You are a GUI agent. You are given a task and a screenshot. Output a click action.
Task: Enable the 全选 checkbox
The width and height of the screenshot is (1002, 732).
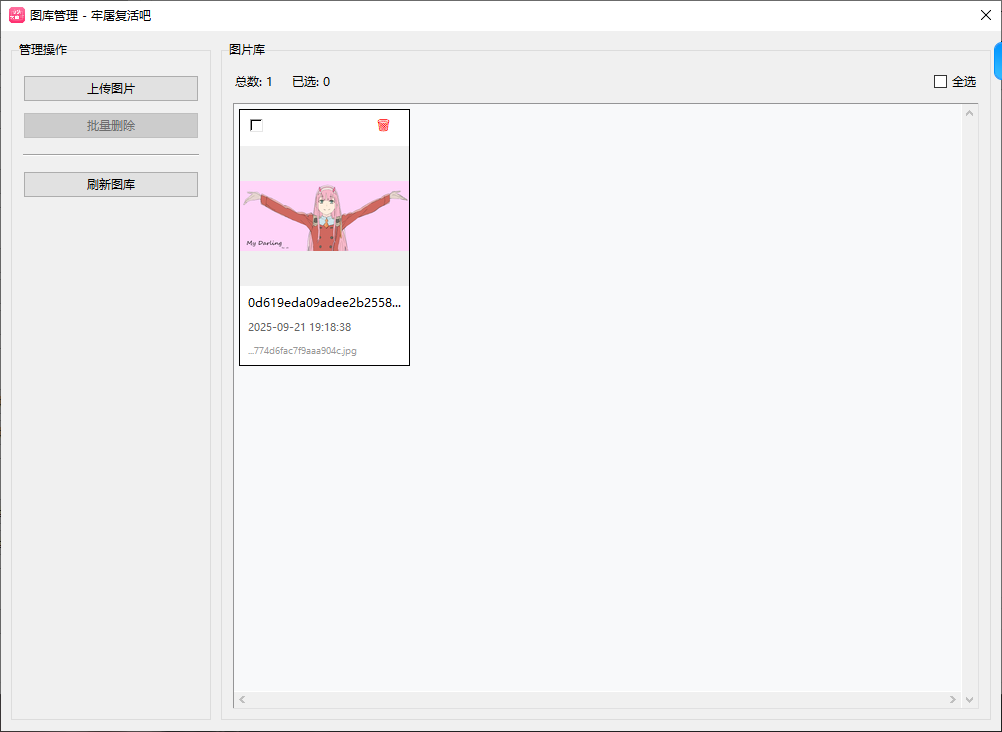[940, 82]
